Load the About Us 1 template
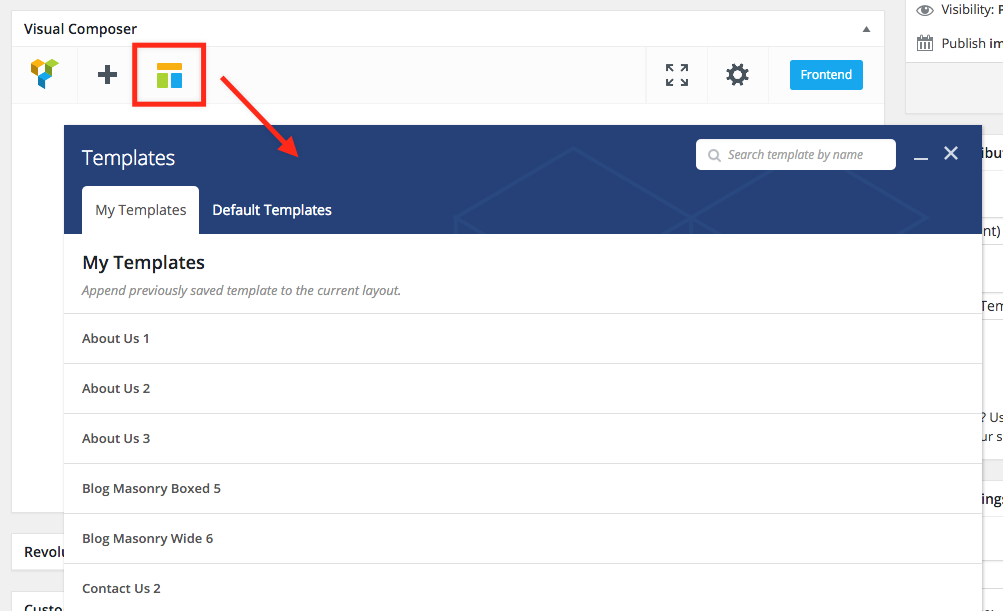 click(116, 339)
